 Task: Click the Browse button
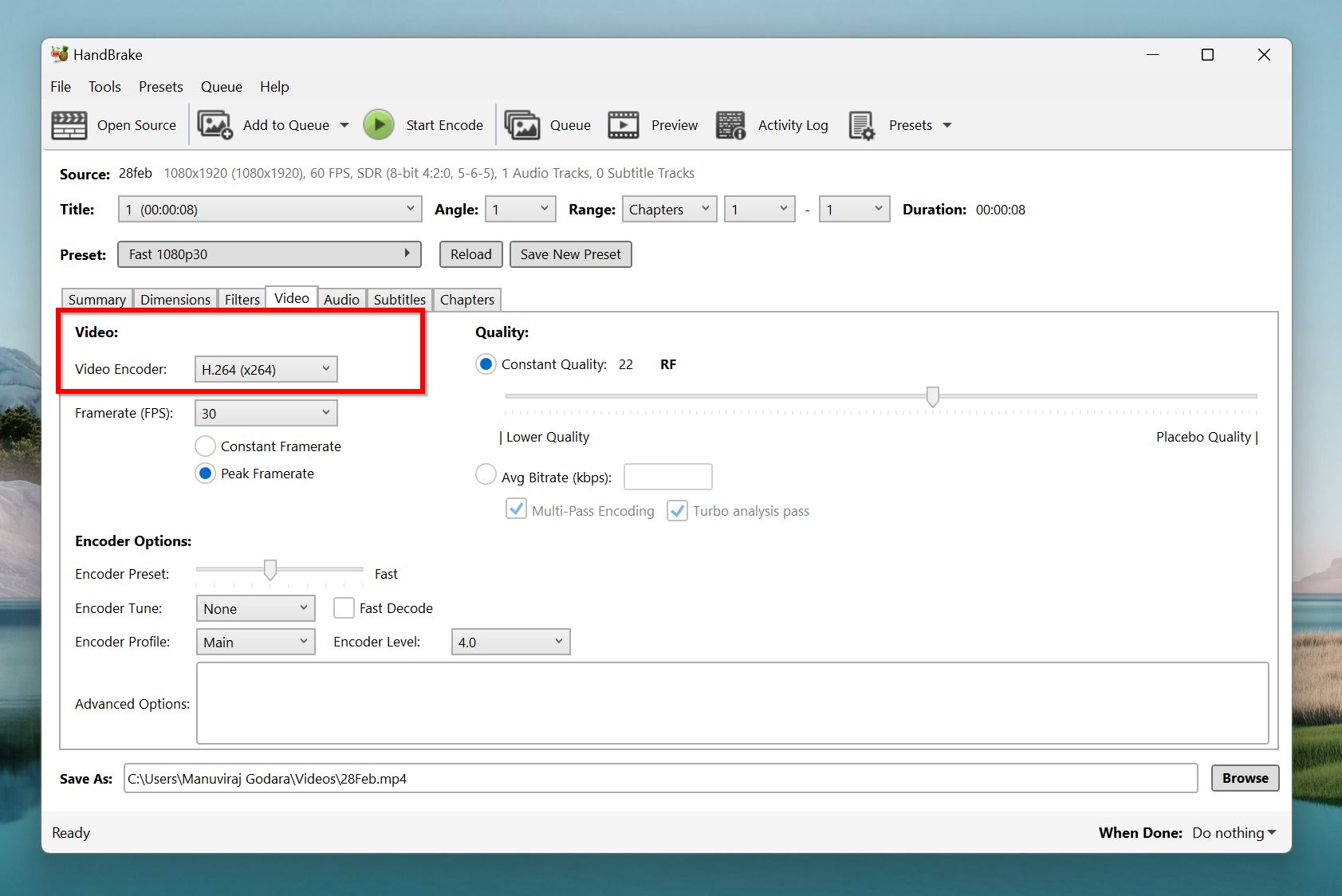(1246, 778)
